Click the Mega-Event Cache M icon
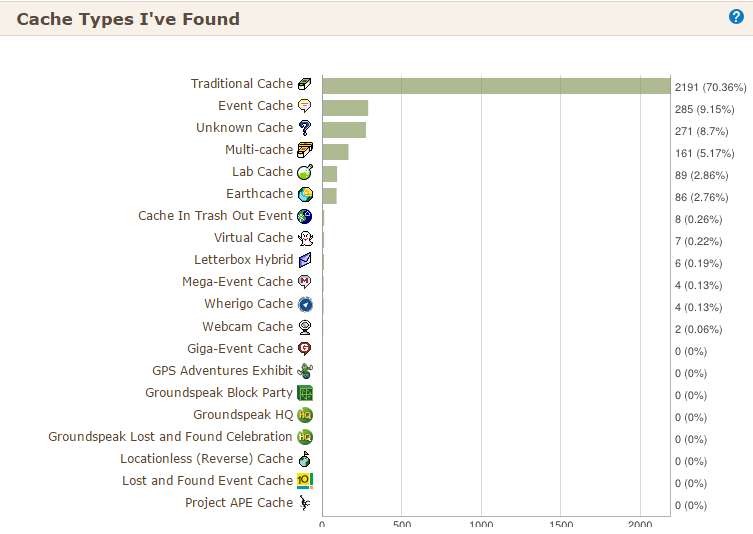The image size is (753, 534). point(304,282)
